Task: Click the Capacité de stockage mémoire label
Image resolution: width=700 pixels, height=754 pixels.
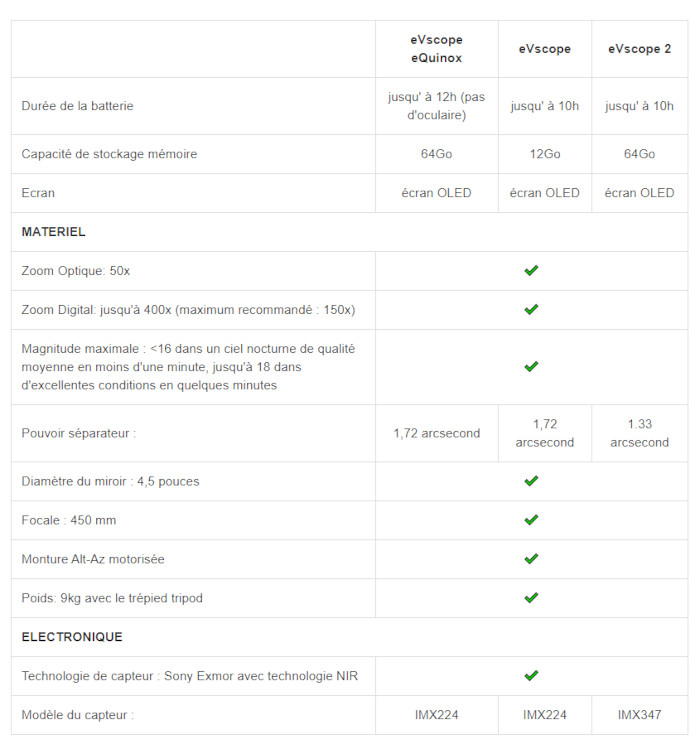Action: (109, 154)
